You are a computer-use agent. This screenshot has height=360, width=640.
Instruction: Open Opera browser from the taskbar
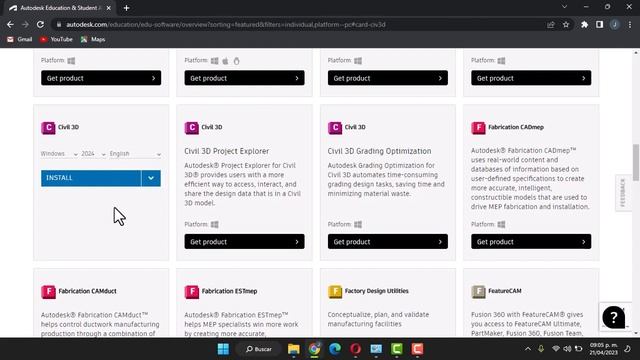pyautogui.click(x=356, y=349)
